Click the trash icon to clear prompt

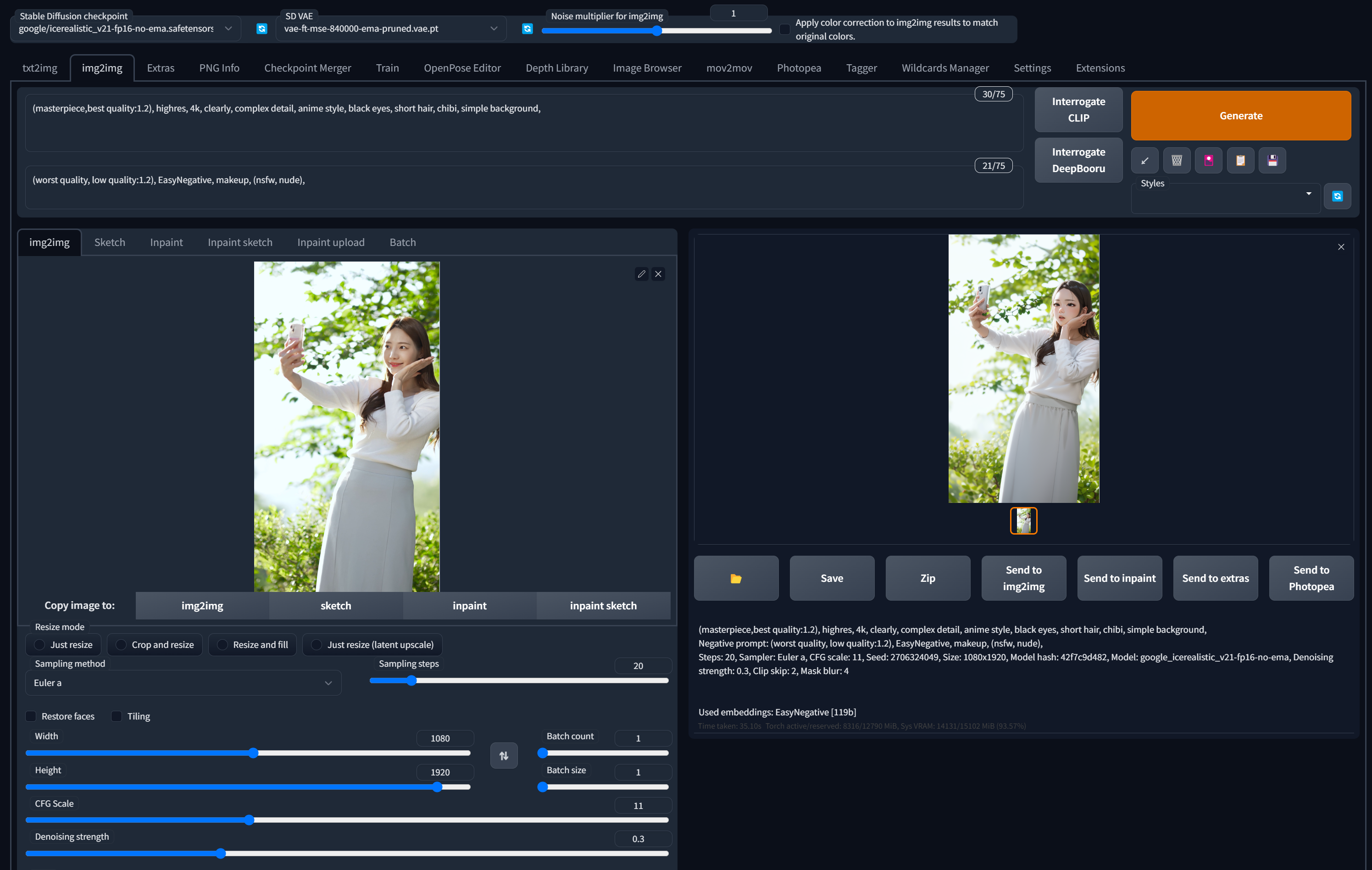[1176, 161]
